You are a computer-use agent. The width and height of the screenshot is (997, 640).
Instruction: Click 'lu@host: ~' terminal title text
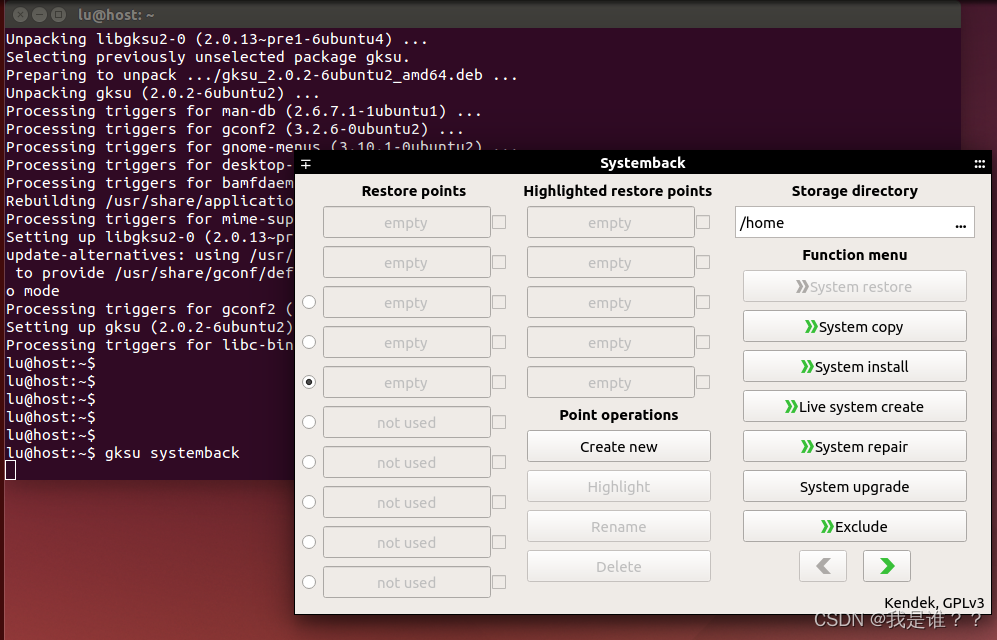(x=116, y=15)
